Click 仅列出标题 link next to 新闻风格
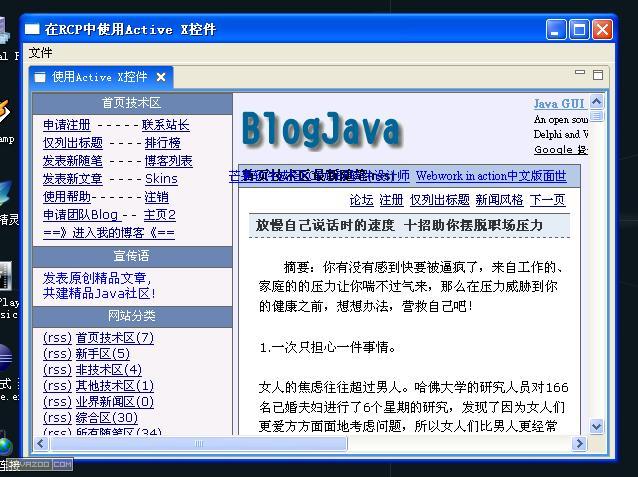 click(439, 199)
